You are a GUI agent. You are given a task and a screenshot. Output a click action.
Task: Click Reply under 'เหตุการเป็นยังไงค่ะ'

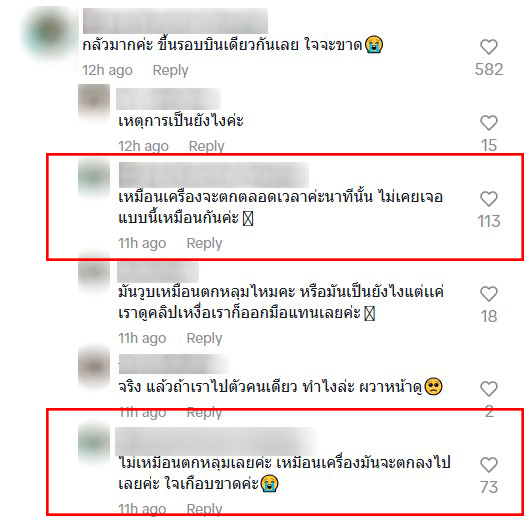(x=206, y=146)
